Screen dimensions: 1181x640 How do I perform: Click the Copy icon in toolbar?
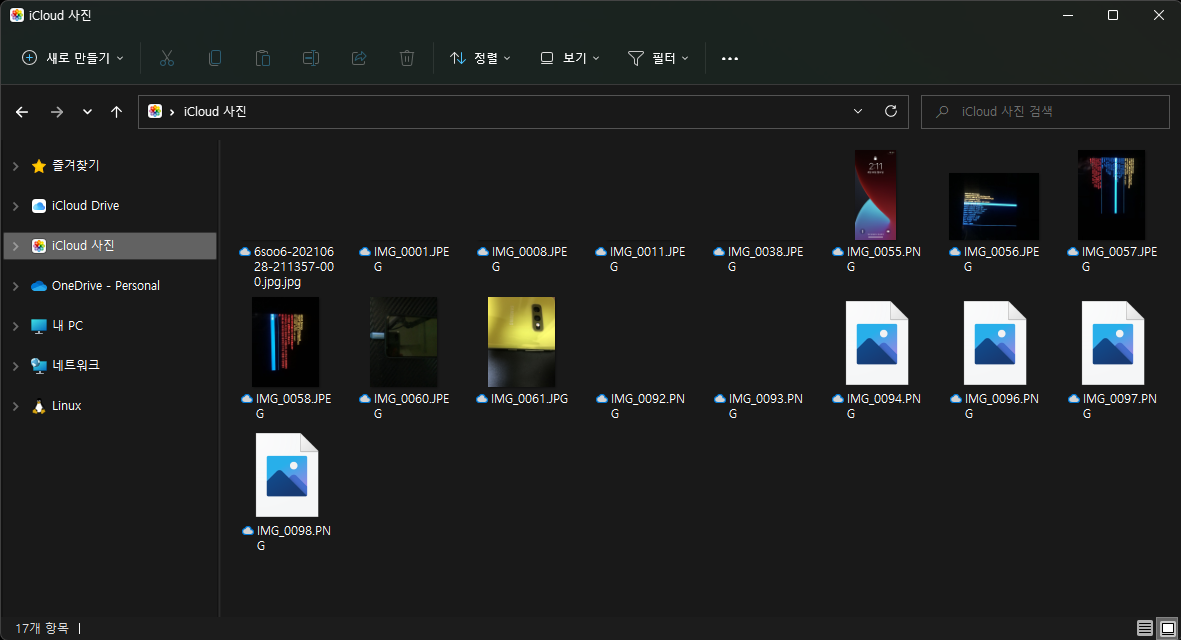point(215,58)
